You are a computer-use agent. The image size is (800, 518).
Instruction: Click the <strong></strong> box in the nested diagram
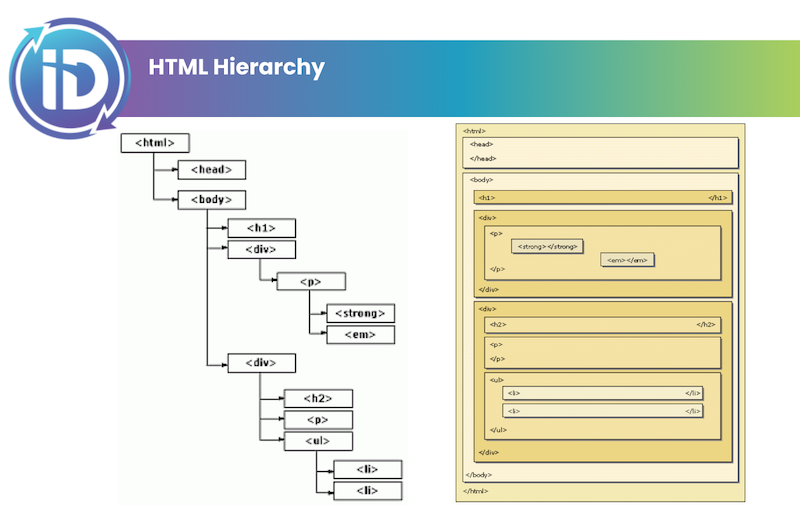click(547, 246)
